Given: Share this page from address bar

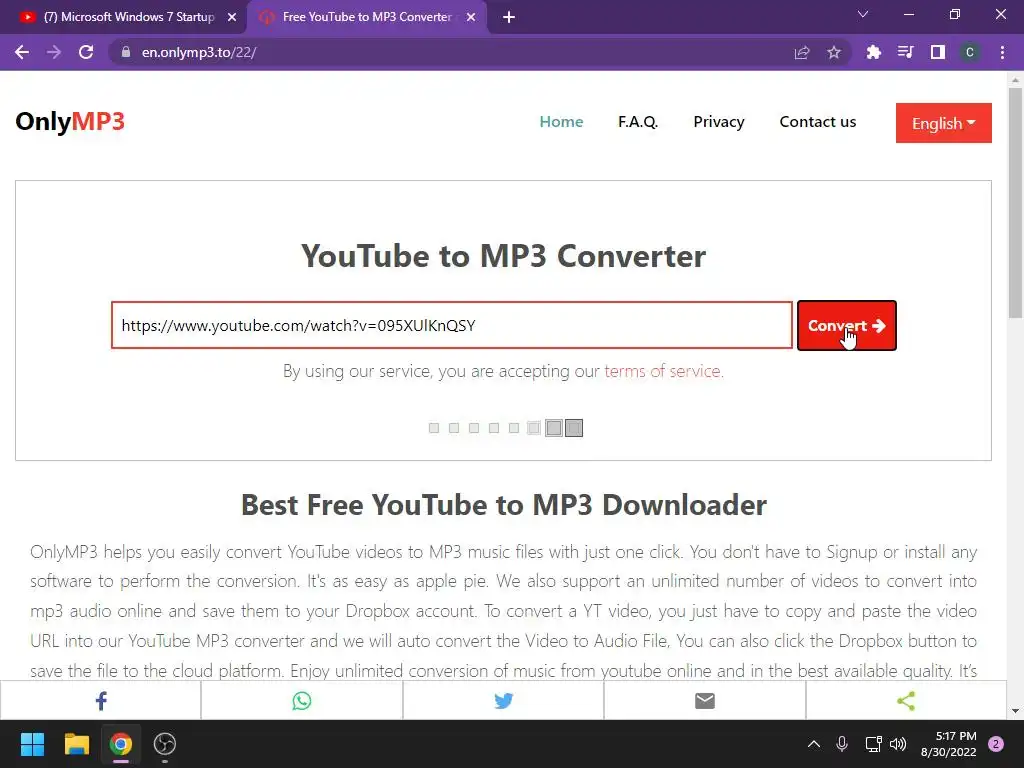Looking at the screenshot, I should 802,52.
